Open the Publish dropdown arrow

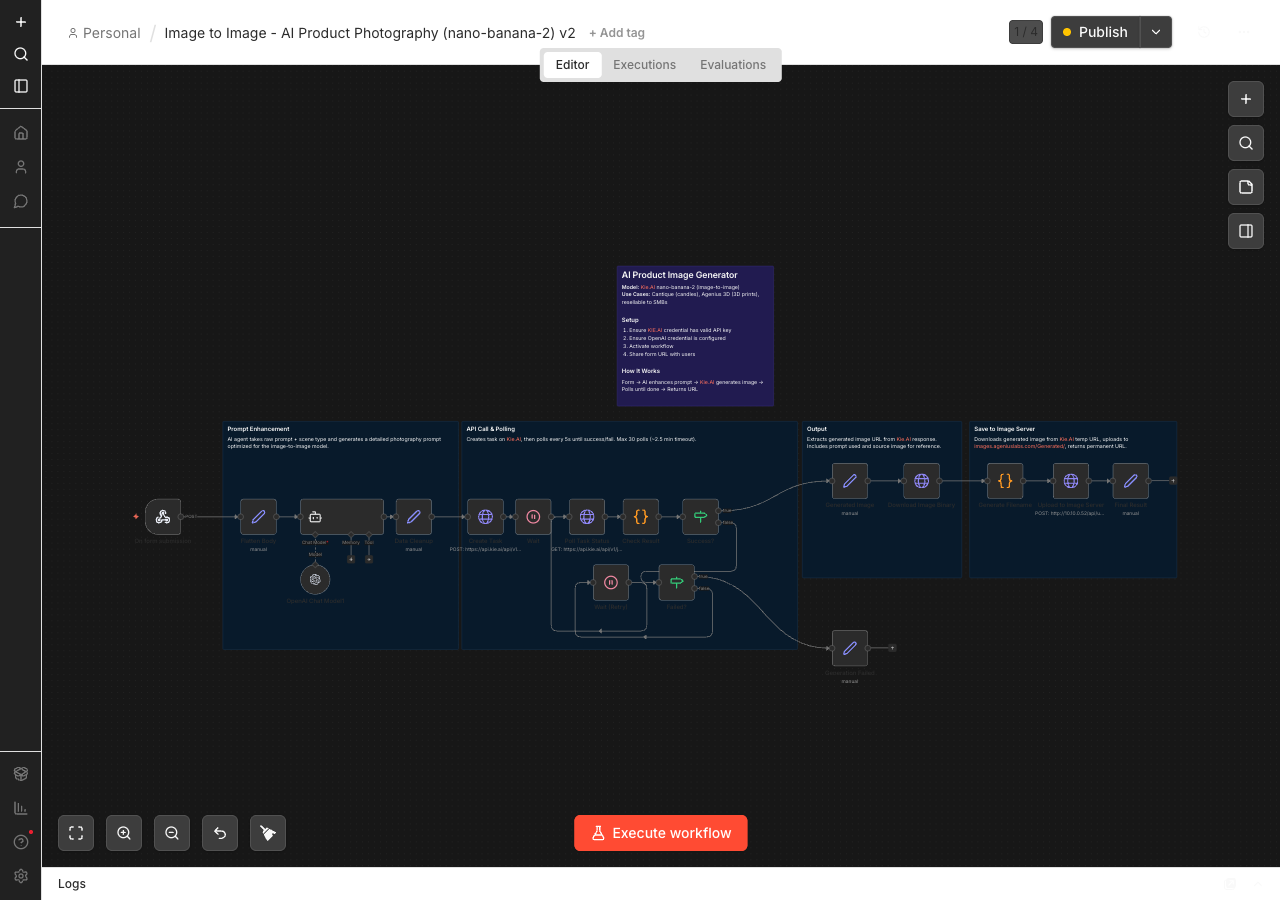click(x=1156, y=32)
